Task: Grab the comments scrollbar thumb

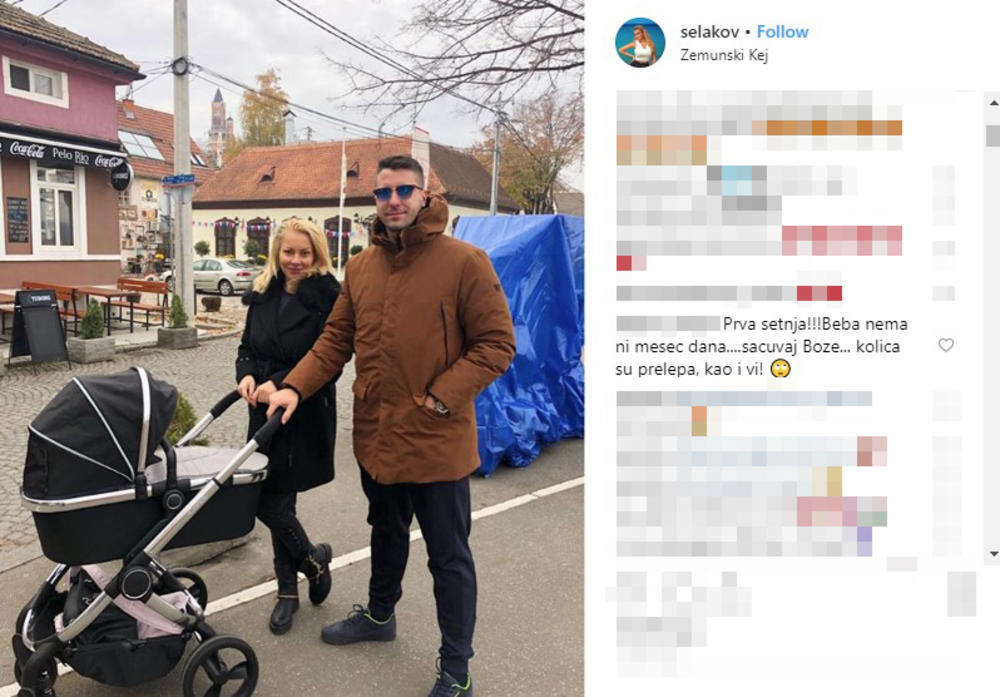Action: pyautogui.click(x=993, y=135)
